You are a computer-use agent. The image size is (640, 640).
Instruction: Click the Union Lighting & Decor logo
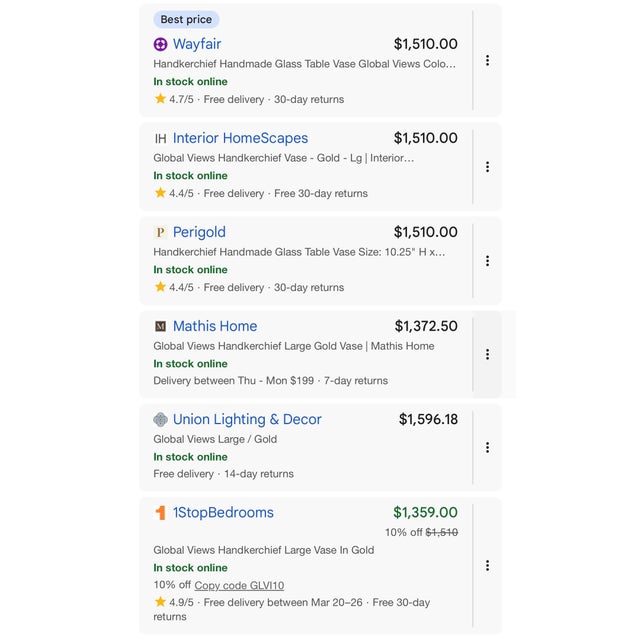160,420
